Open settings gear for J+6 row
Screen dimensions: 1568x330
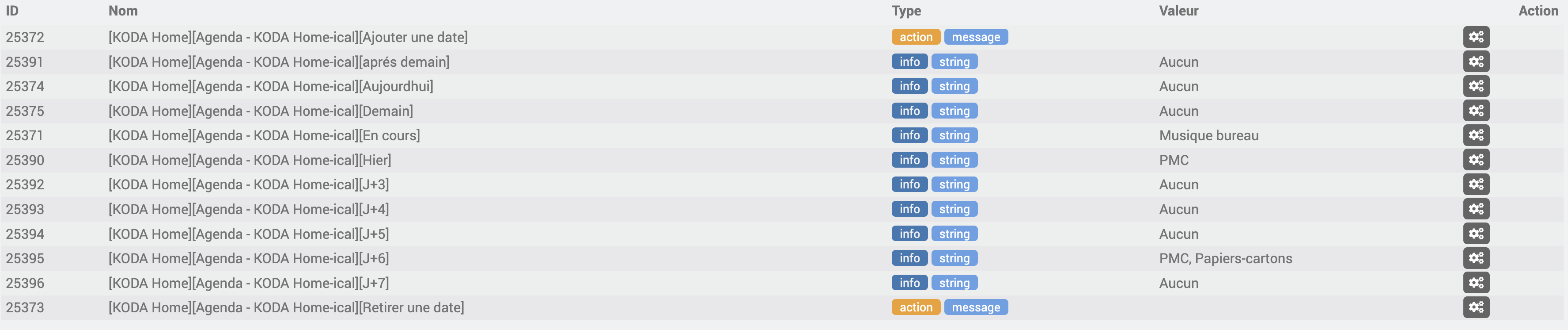coord(1476,258)
